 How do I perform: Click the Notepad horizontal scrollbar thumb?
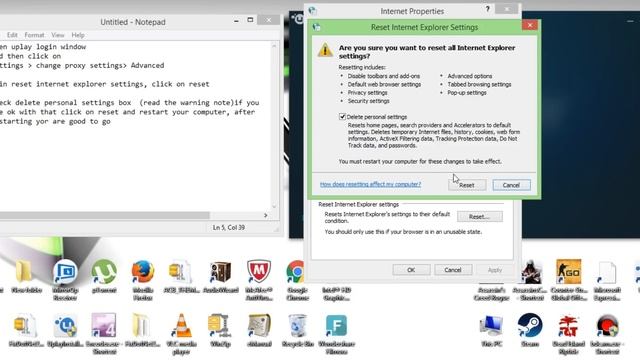pos(104,215)
